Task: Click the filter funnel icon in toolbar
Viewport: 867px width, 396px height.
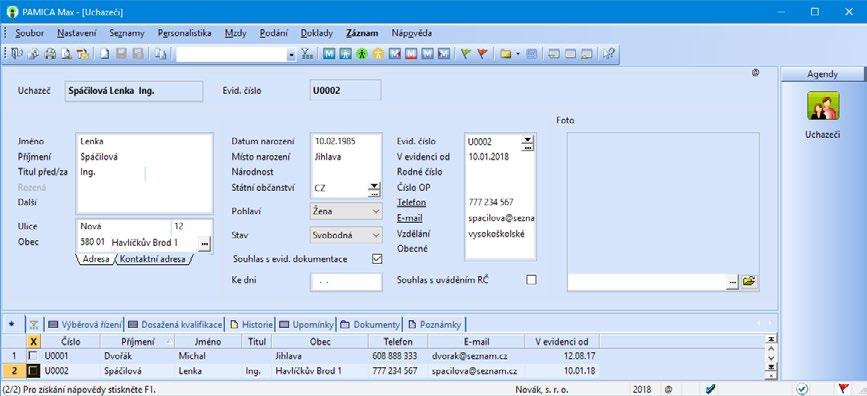Action: click(x=307, y=54)
